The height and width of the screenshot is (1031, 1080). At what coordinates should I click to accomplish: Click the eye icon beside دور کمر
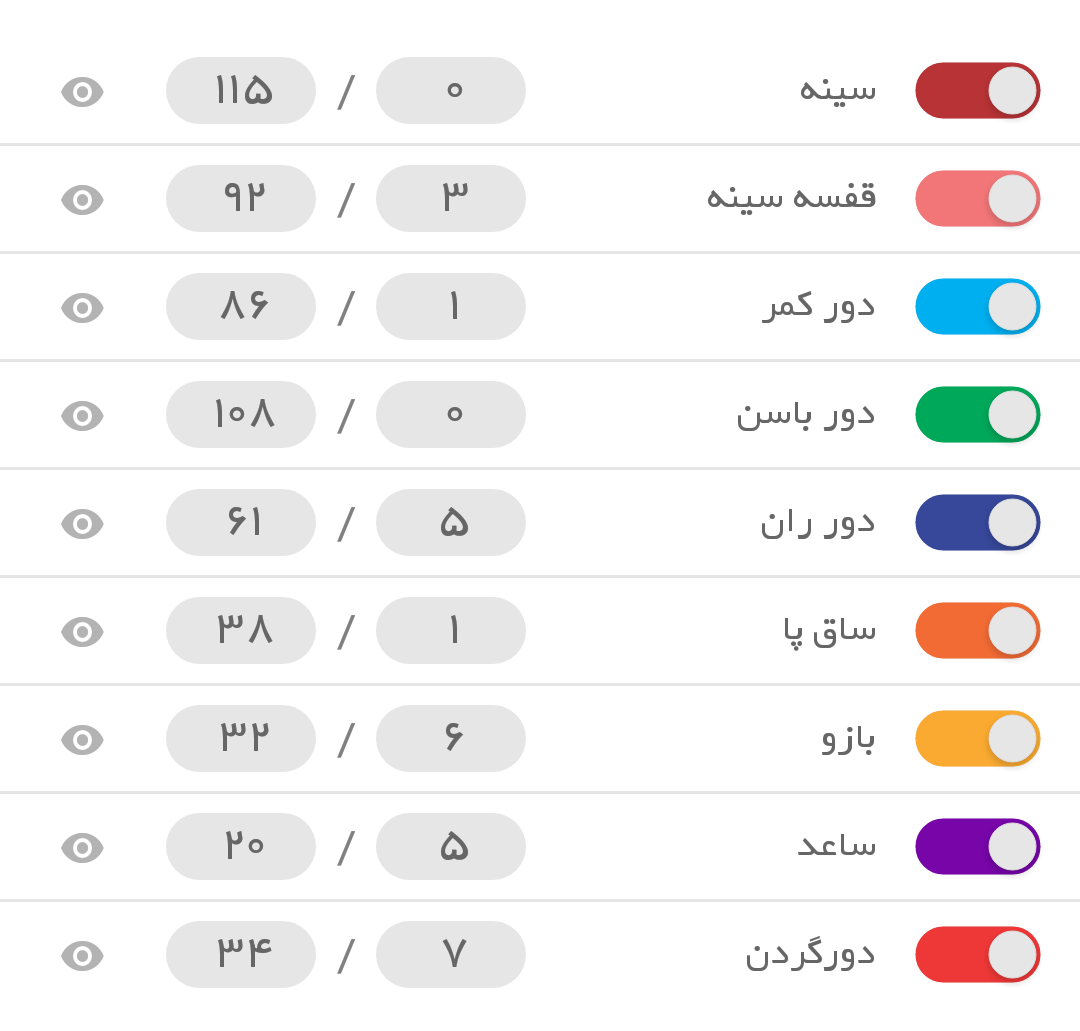(82, 308)
